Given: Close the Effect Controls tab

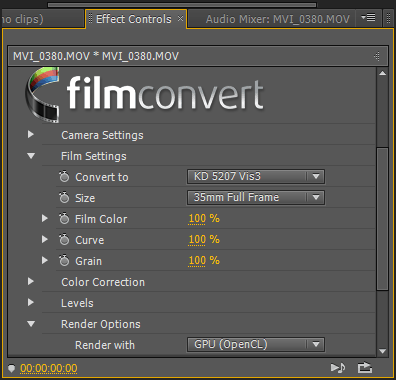Looking at the screenshot, I should click(x=180, y=19).
